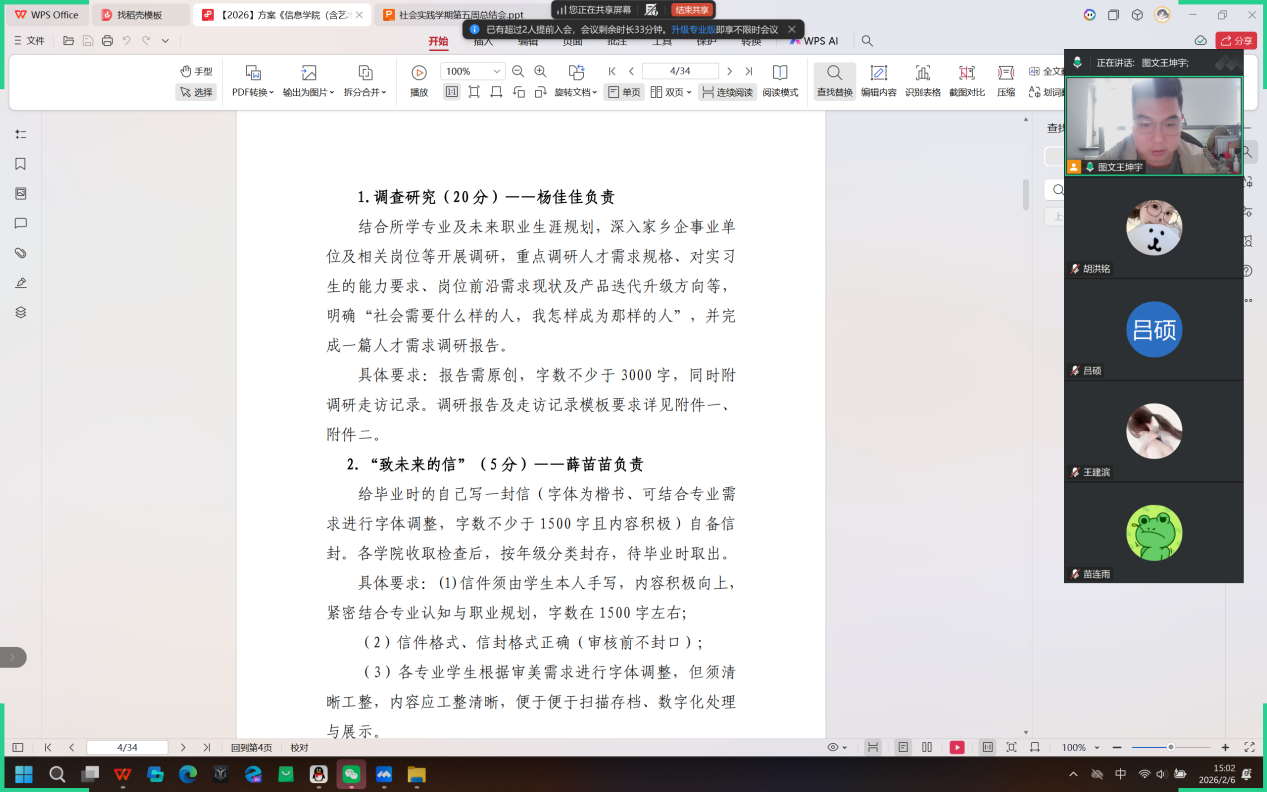Viewport: 1267px width, 792px height.
Task: Expand the PDF转换 dropdown
Action: tap(253, 92)
